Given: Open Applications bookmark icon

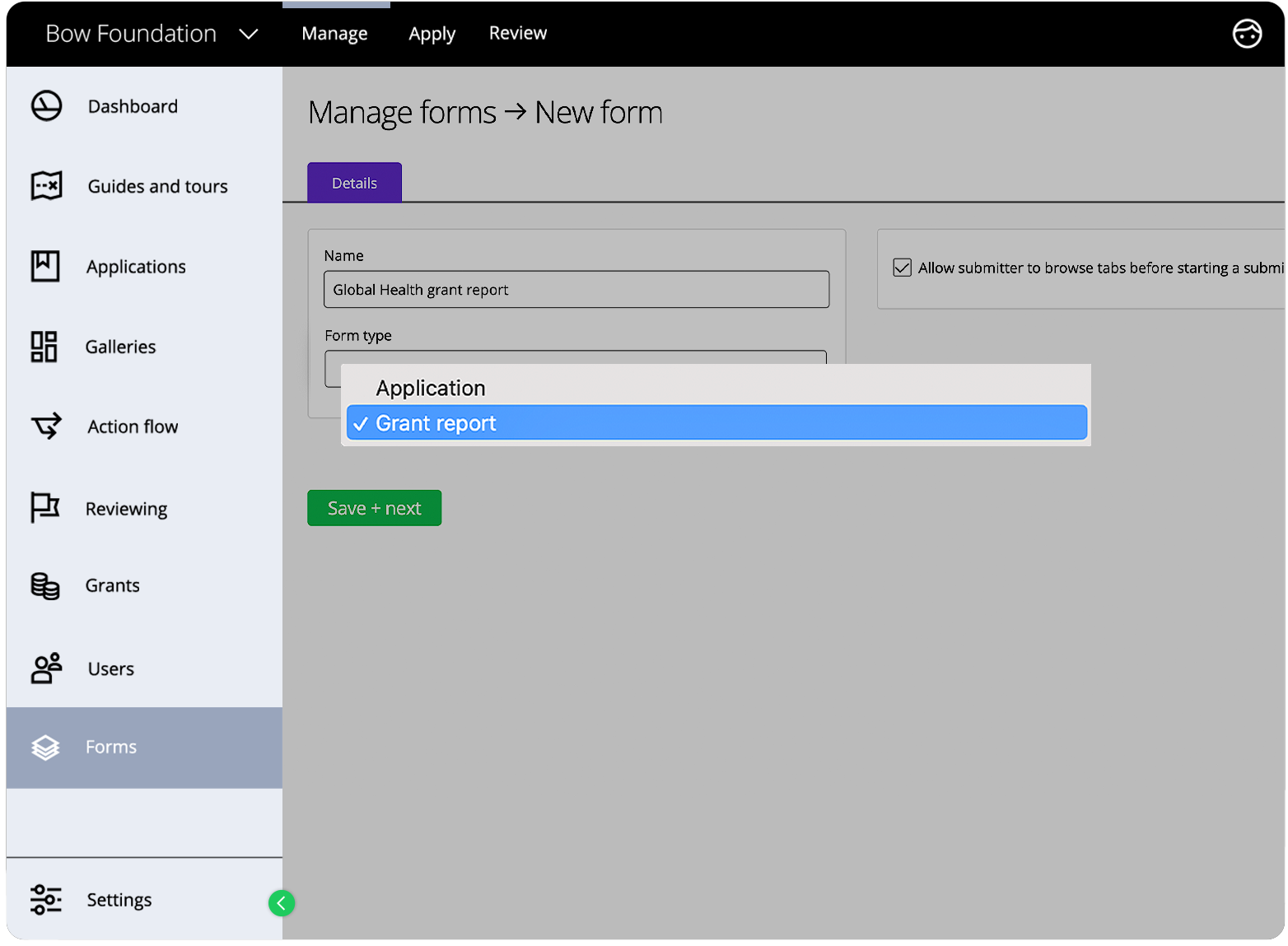Looking at the screenshot, I should (x=45, y=266).
